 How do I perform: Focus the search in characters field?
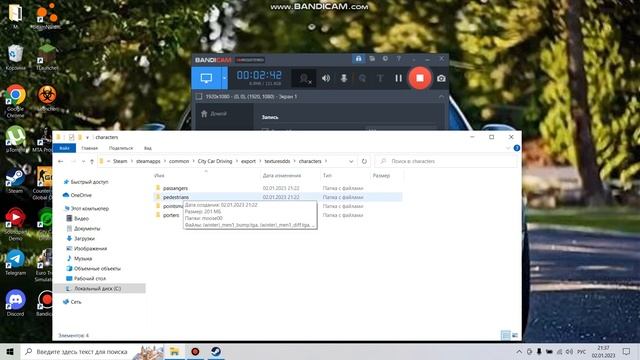pyautogui.click(x=446, y=161)
